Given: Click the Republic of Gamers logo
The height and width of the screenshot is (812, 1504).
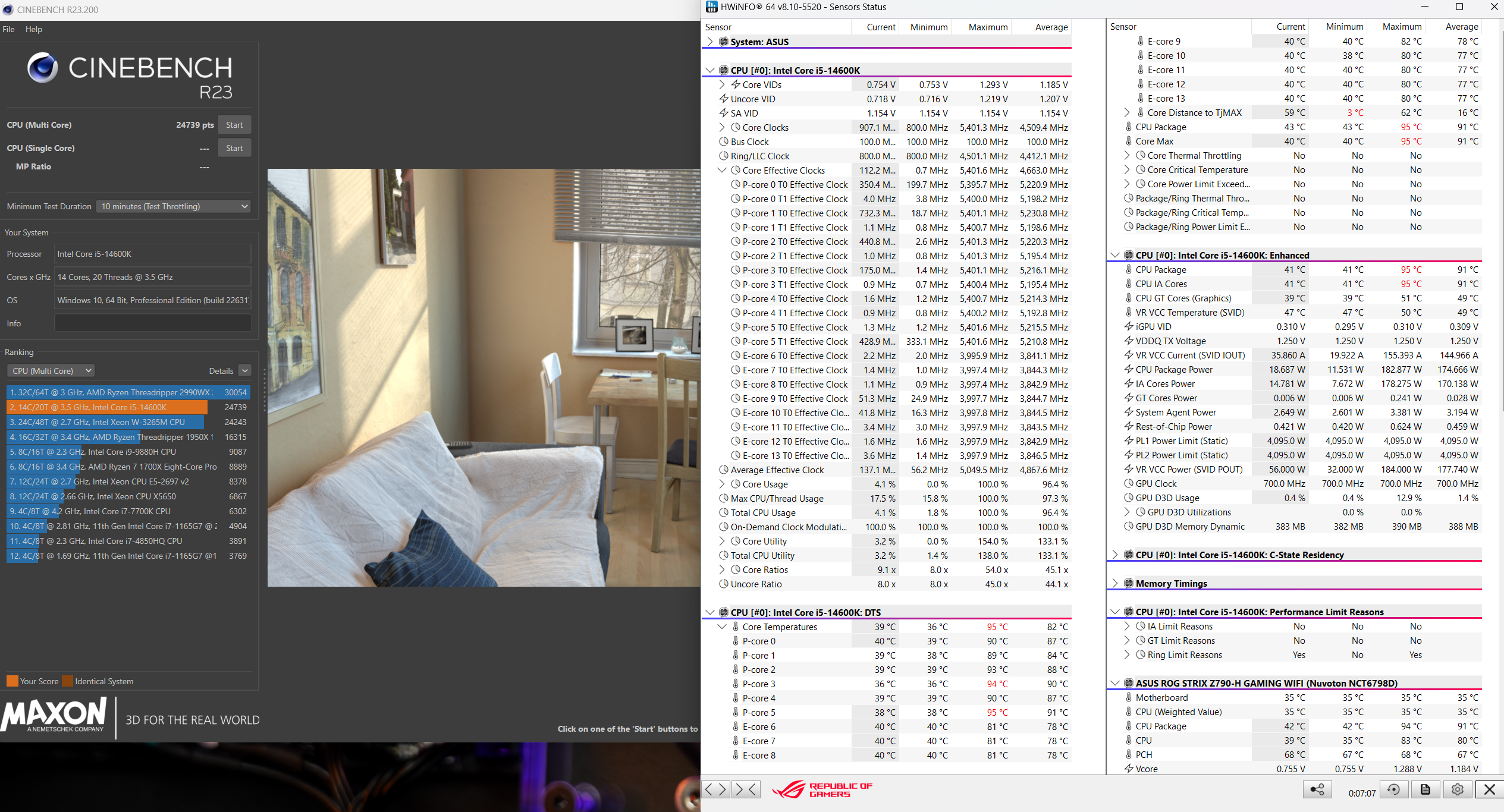Looking at the screenshot, I should click(x=822, y=789).
